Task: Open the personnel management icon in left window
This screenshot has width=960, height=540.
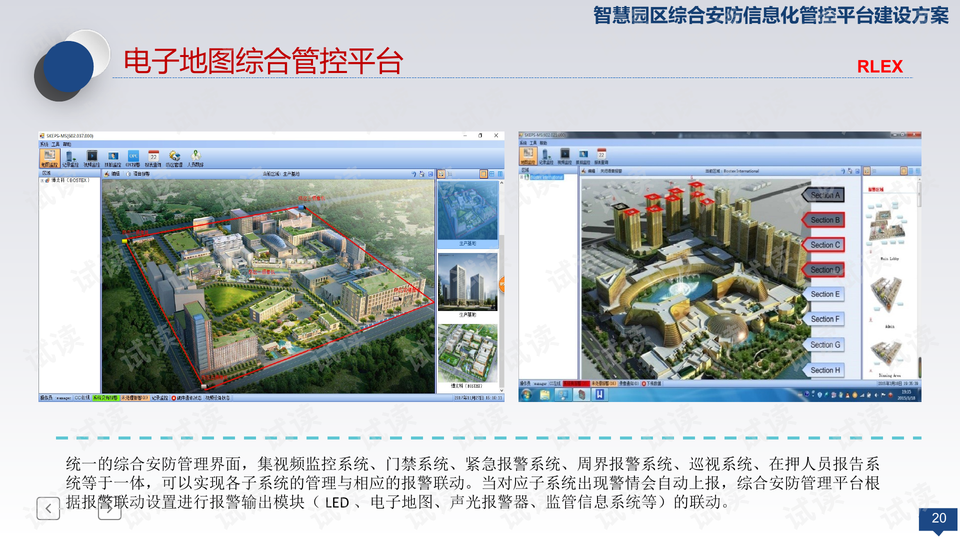Action: tap(196, 157)
